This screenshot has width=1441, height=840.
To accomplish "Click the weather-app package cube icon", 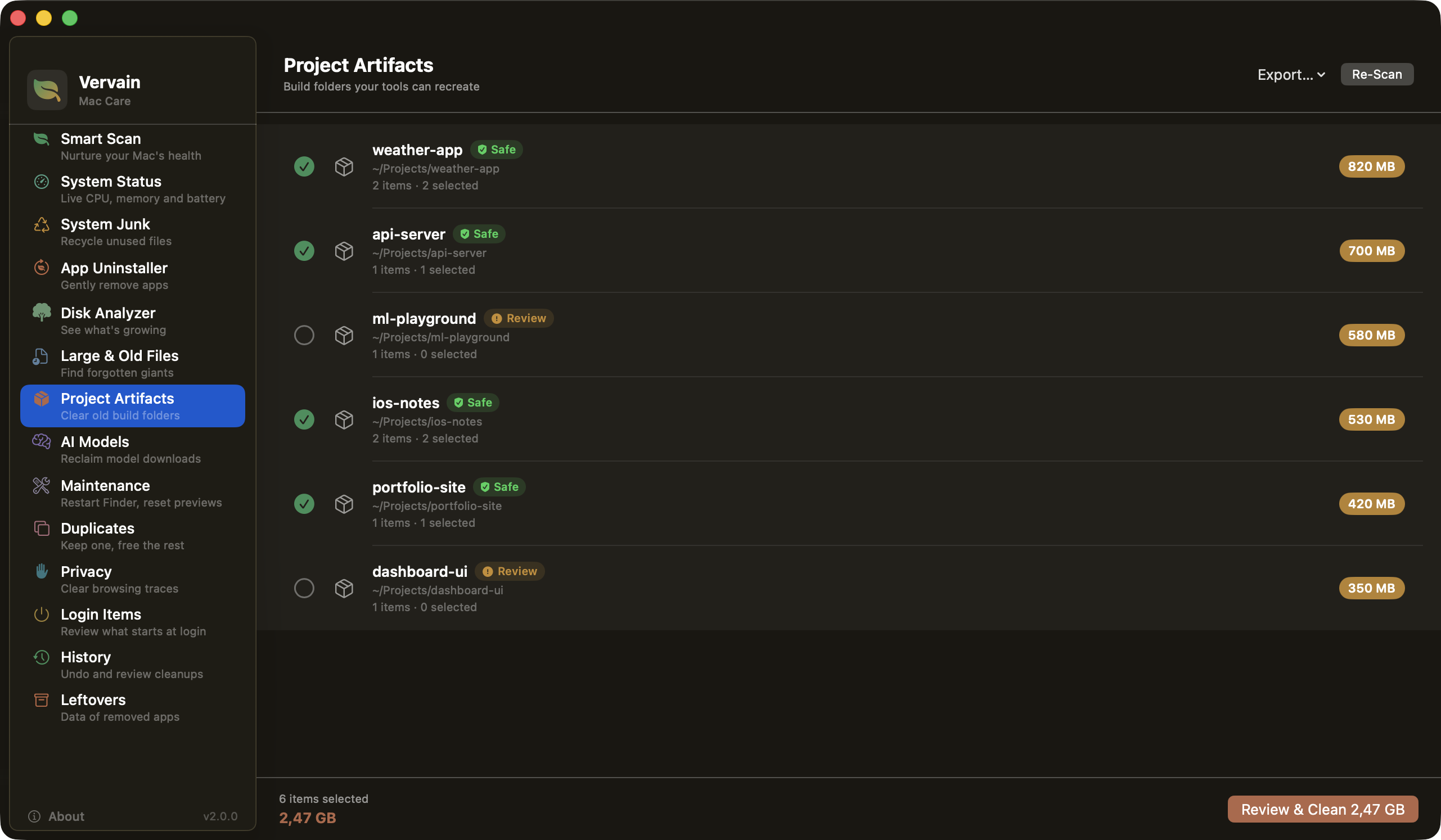I will (x=344, y=167).
